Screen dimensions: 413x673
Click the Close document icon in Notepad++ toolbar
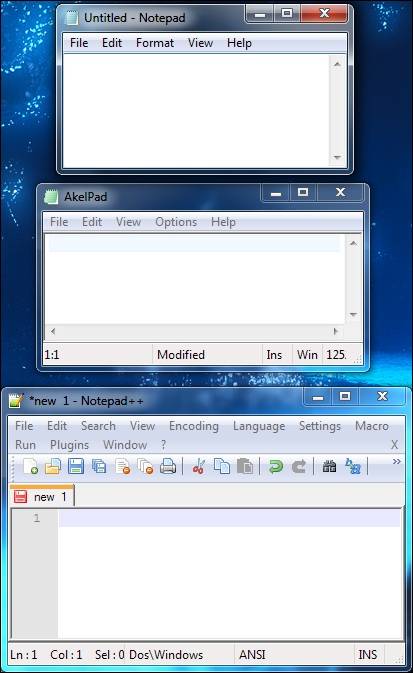[x=123, y=466]
